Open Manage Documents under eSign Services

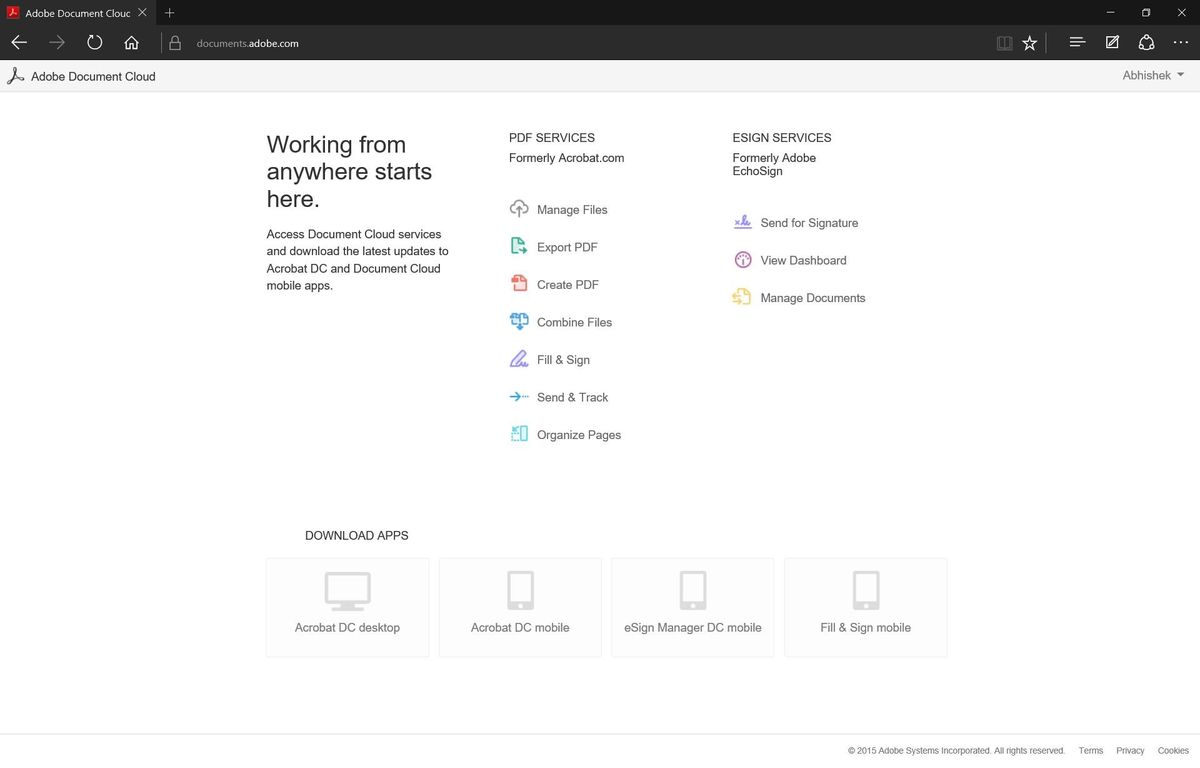813,297
